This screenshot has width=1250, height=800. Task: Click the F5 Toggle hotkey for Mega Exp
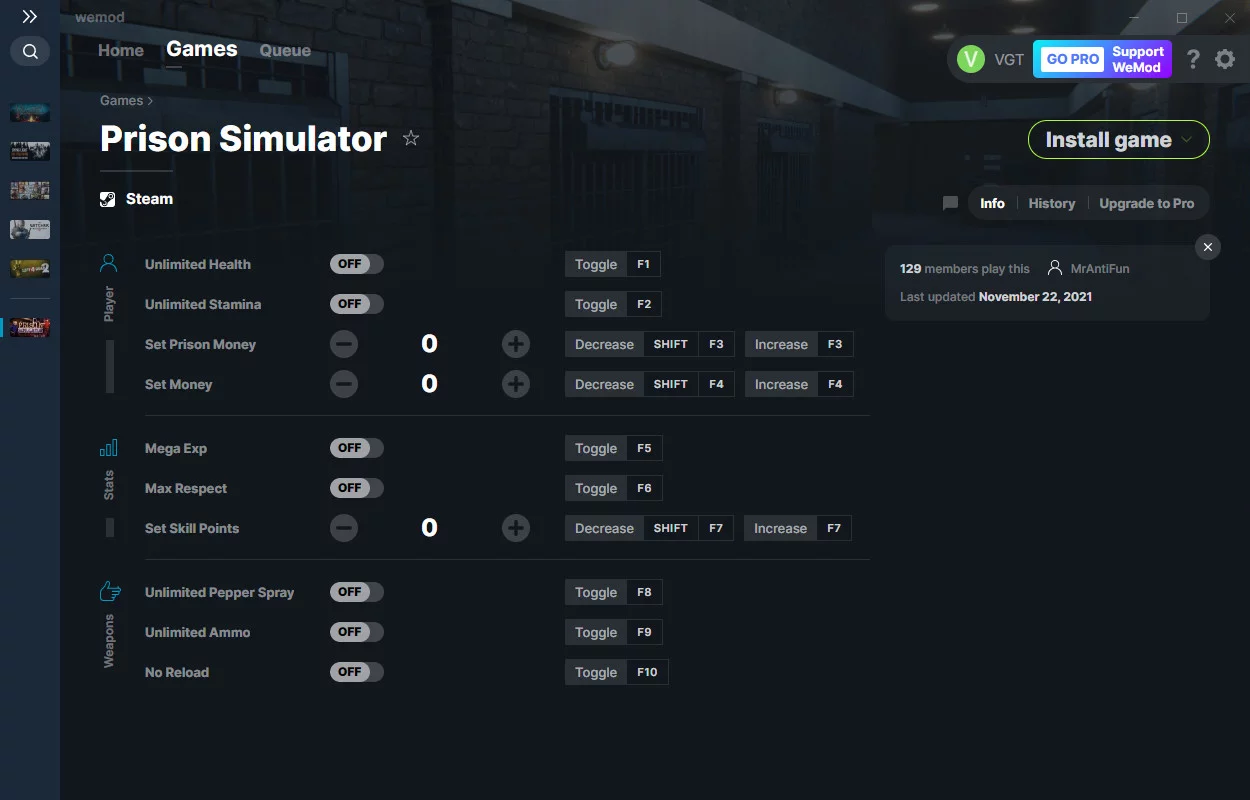[x=613, y=448]
